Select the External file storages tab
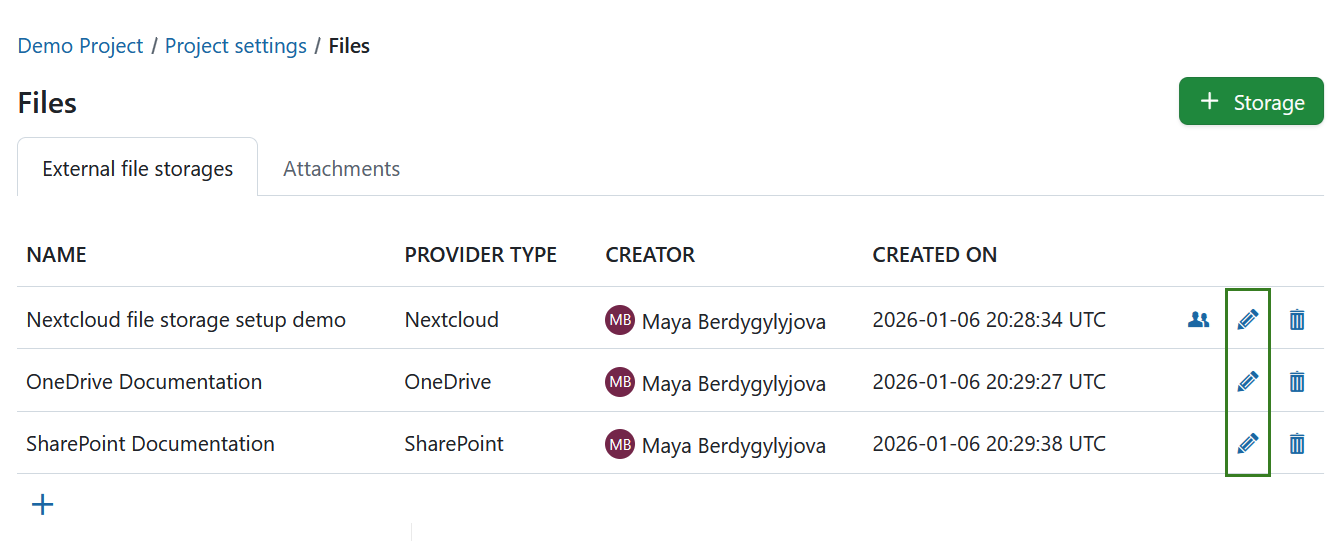Image resolution: width=1336 pixels, height=541 pixels. pyautogui.click(x=137, y=169)
